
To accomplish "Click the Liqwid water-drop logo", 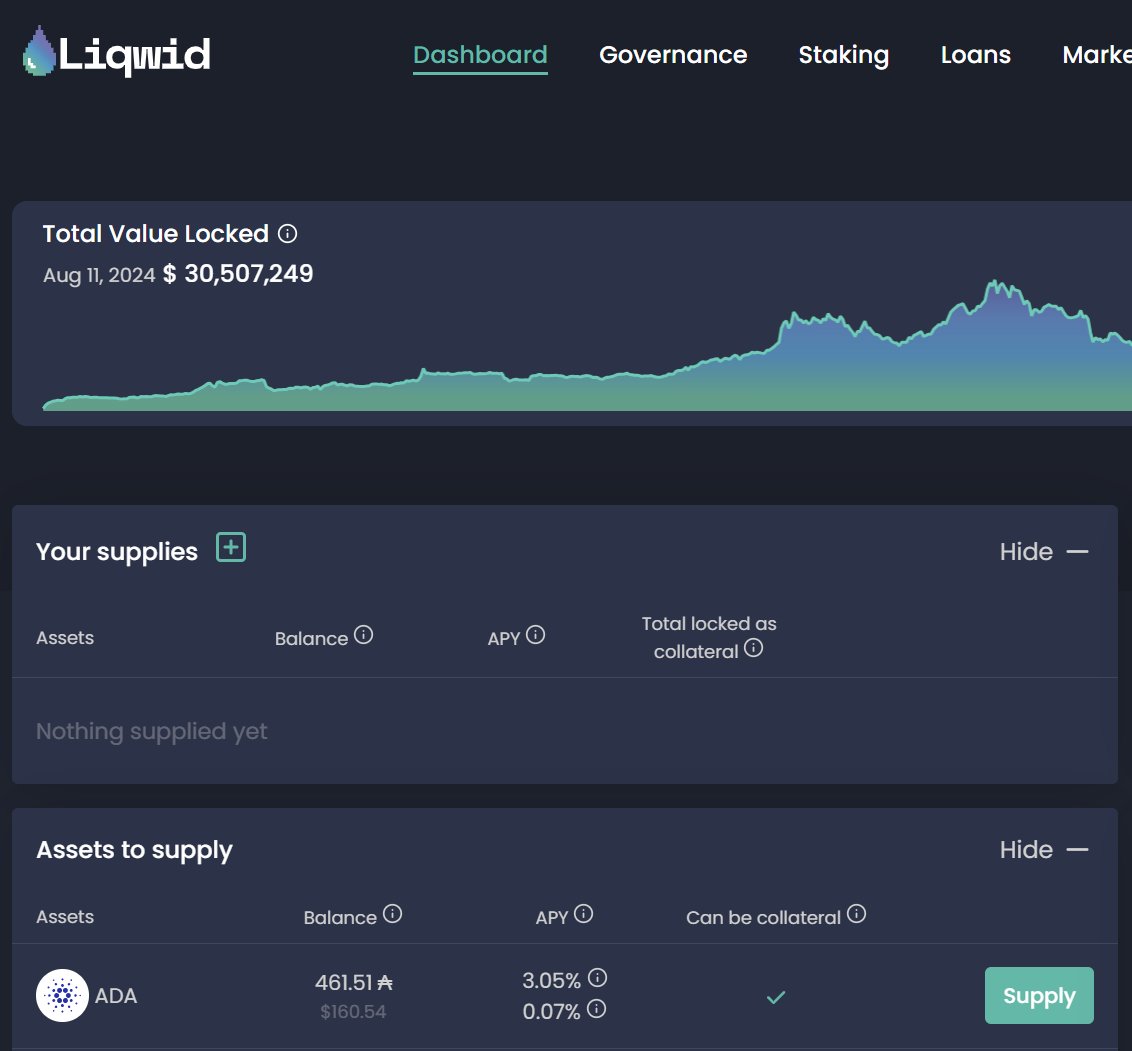I will coord(39,51).
